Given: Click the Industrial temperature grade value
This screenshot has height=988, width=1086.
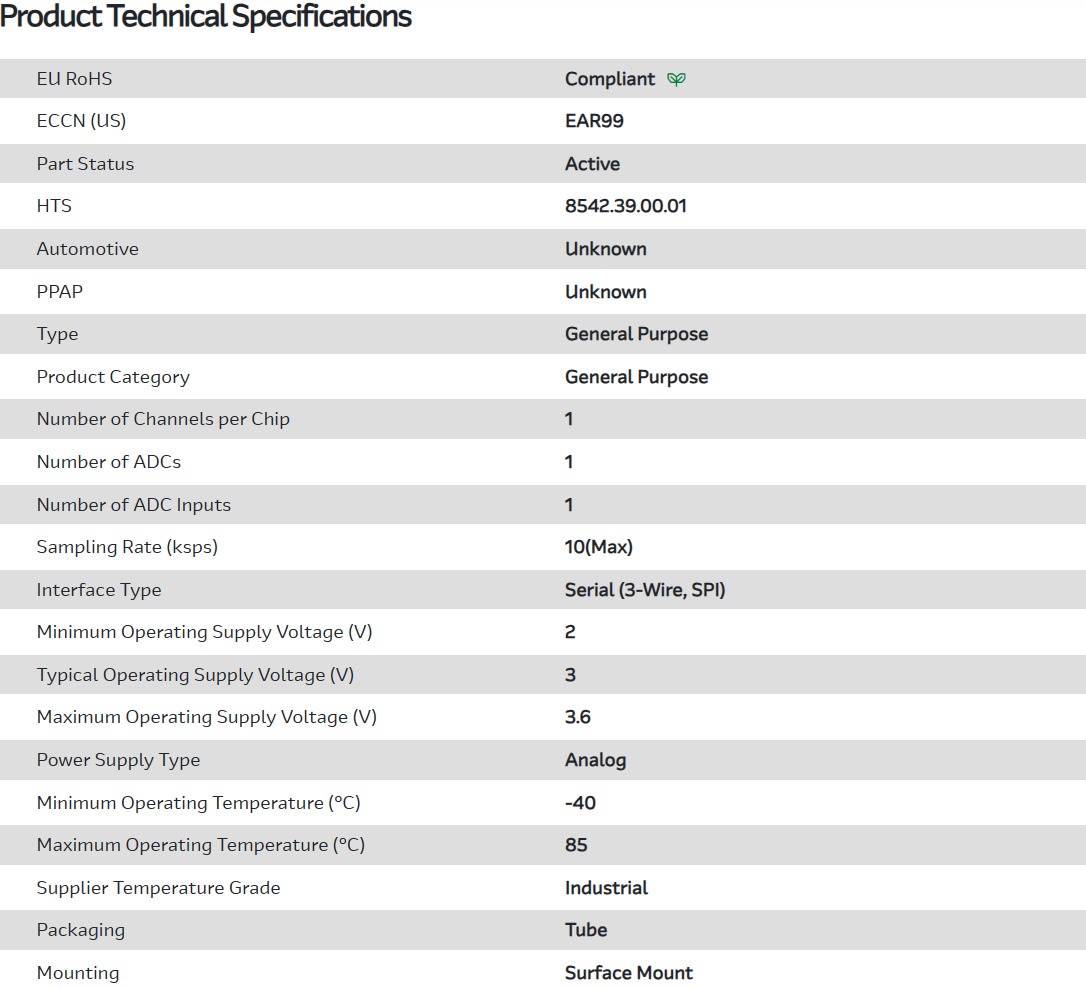Looking at the screenshot, I should 606,888.
